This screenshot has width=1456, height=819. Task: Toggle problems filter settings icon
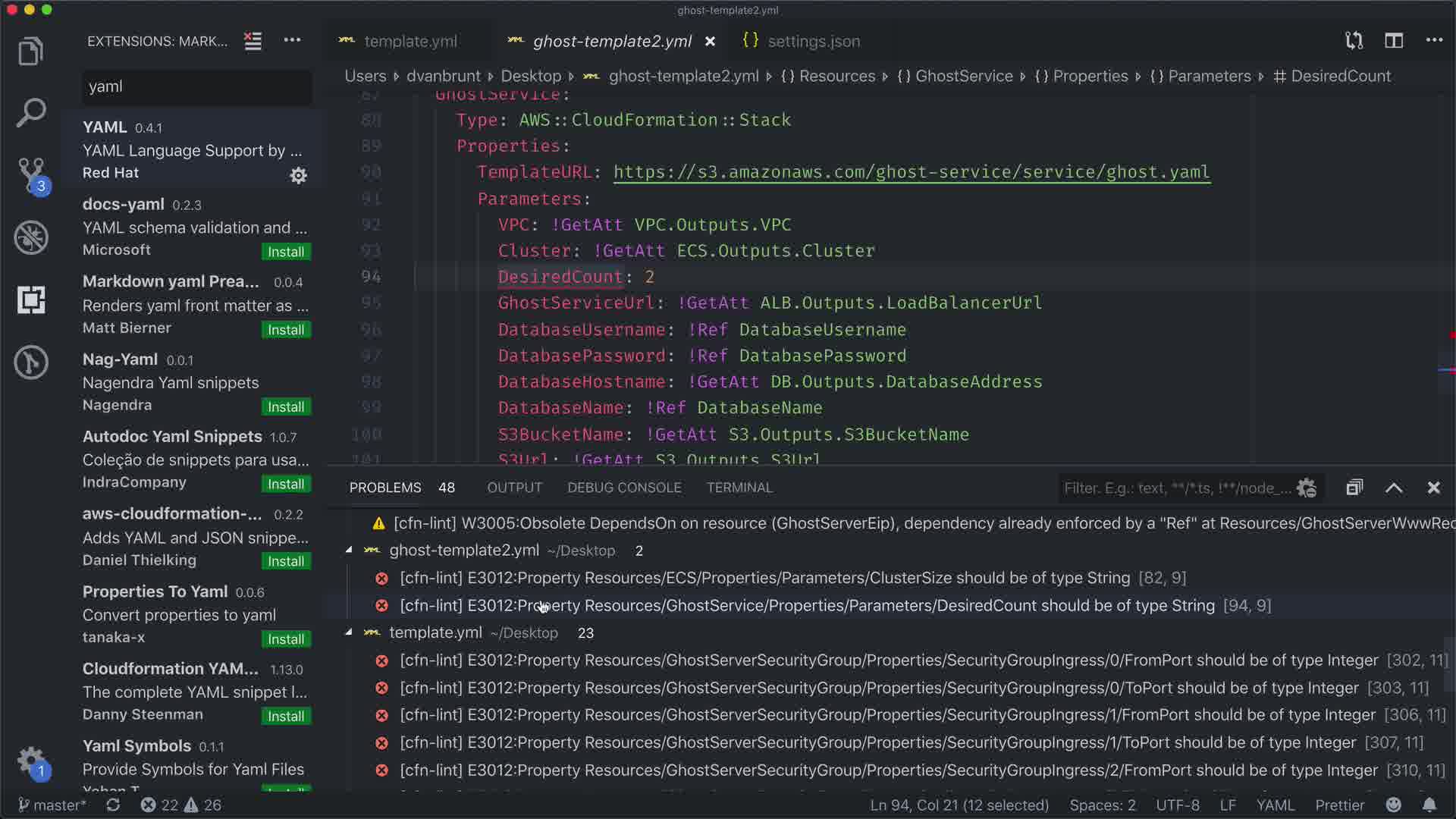[x=1306, y=488]
